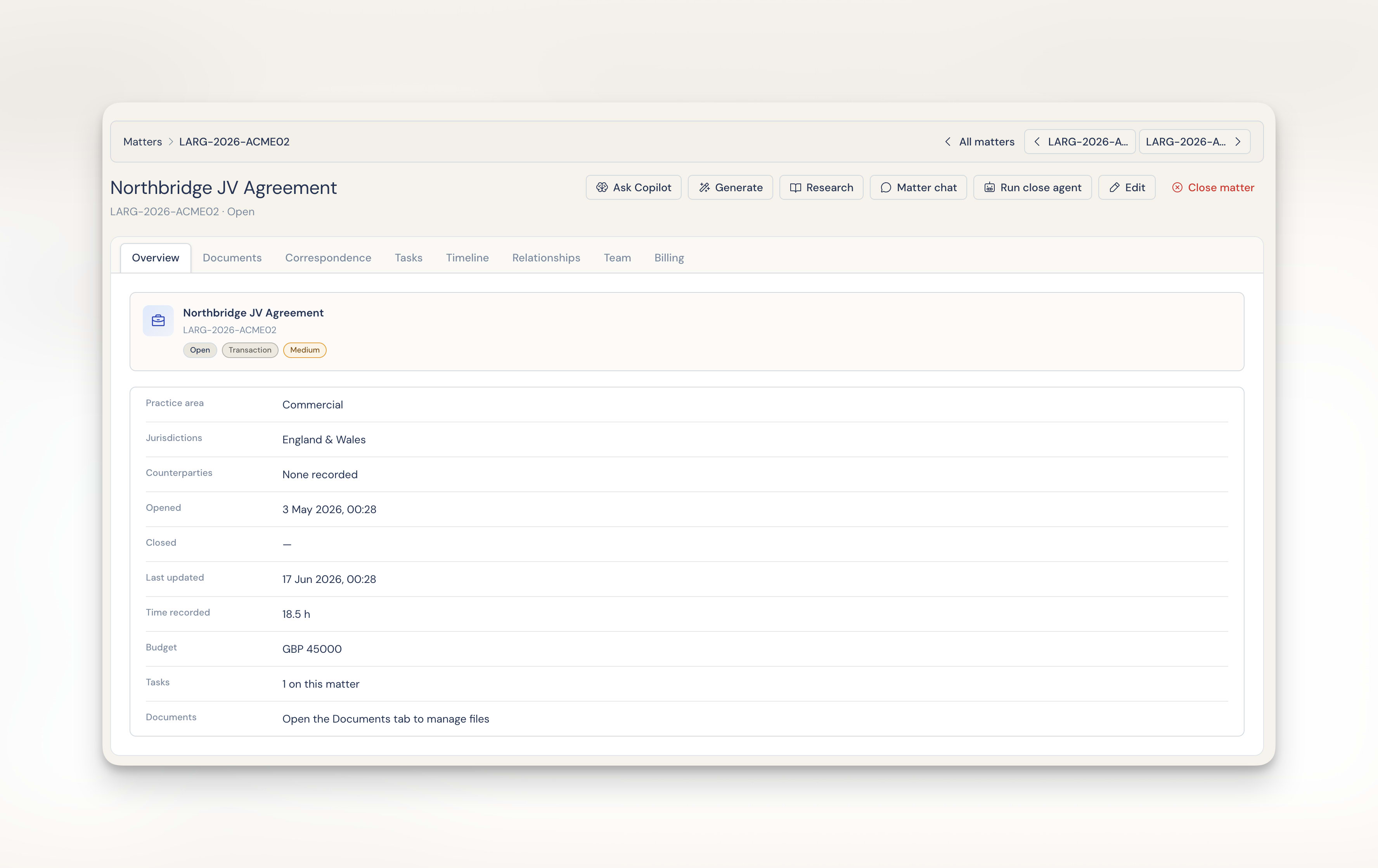Click the Generate magic wand icon
This screenshot has height=868, width=1378.
click(x=704, y=188)
